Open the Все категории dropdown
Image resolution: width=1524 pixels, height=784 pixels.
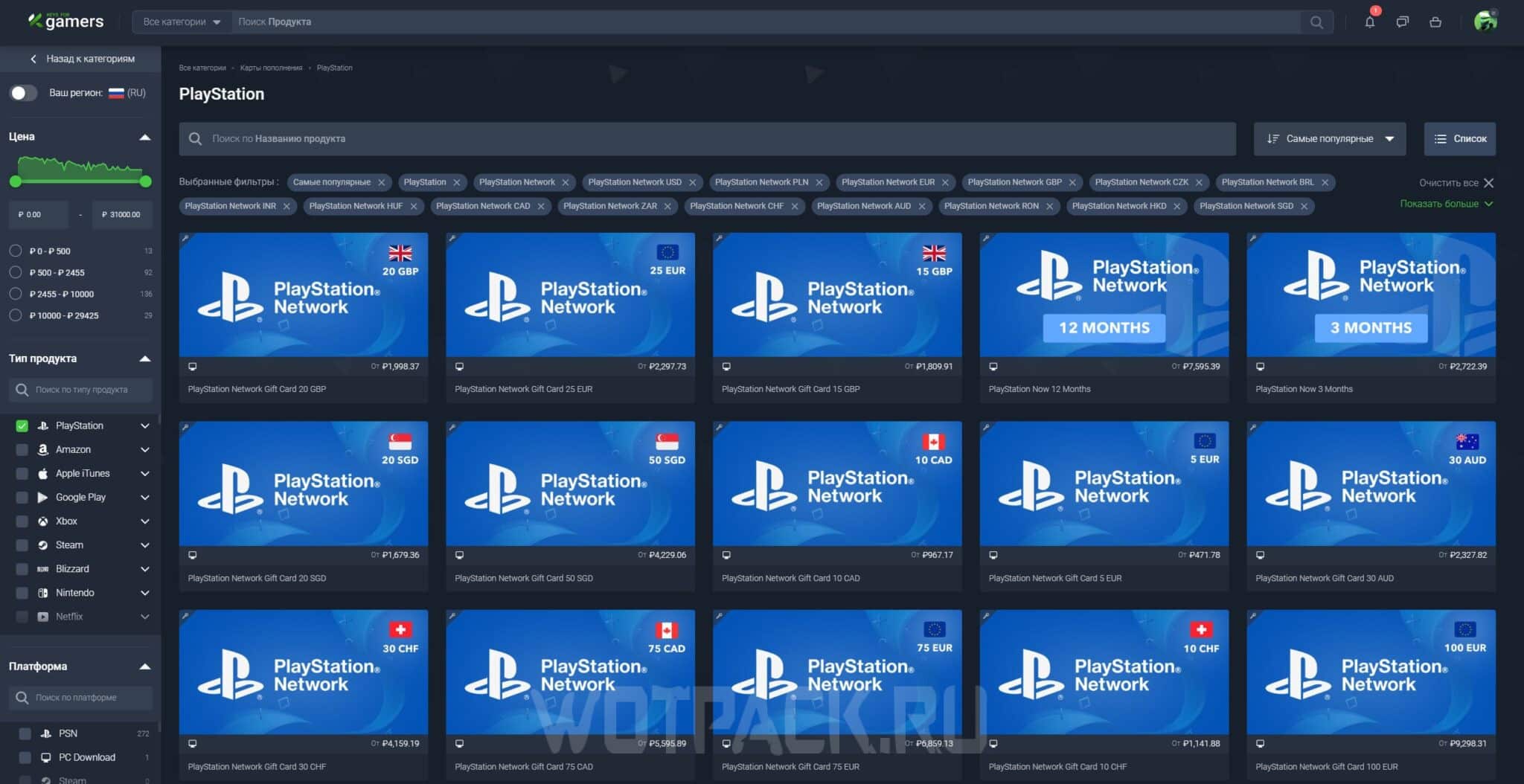(x=182, y=22)
